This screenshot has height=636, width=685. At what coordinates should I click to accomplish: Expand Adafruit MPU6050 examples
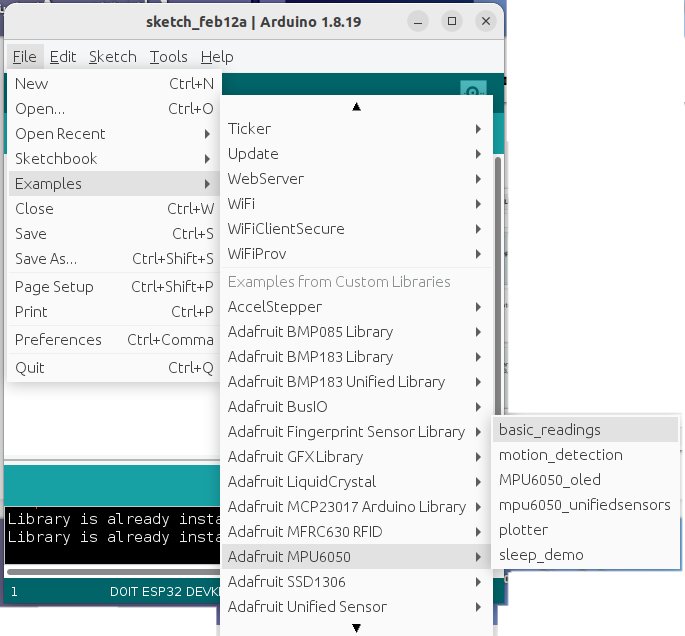coord(356,556)
